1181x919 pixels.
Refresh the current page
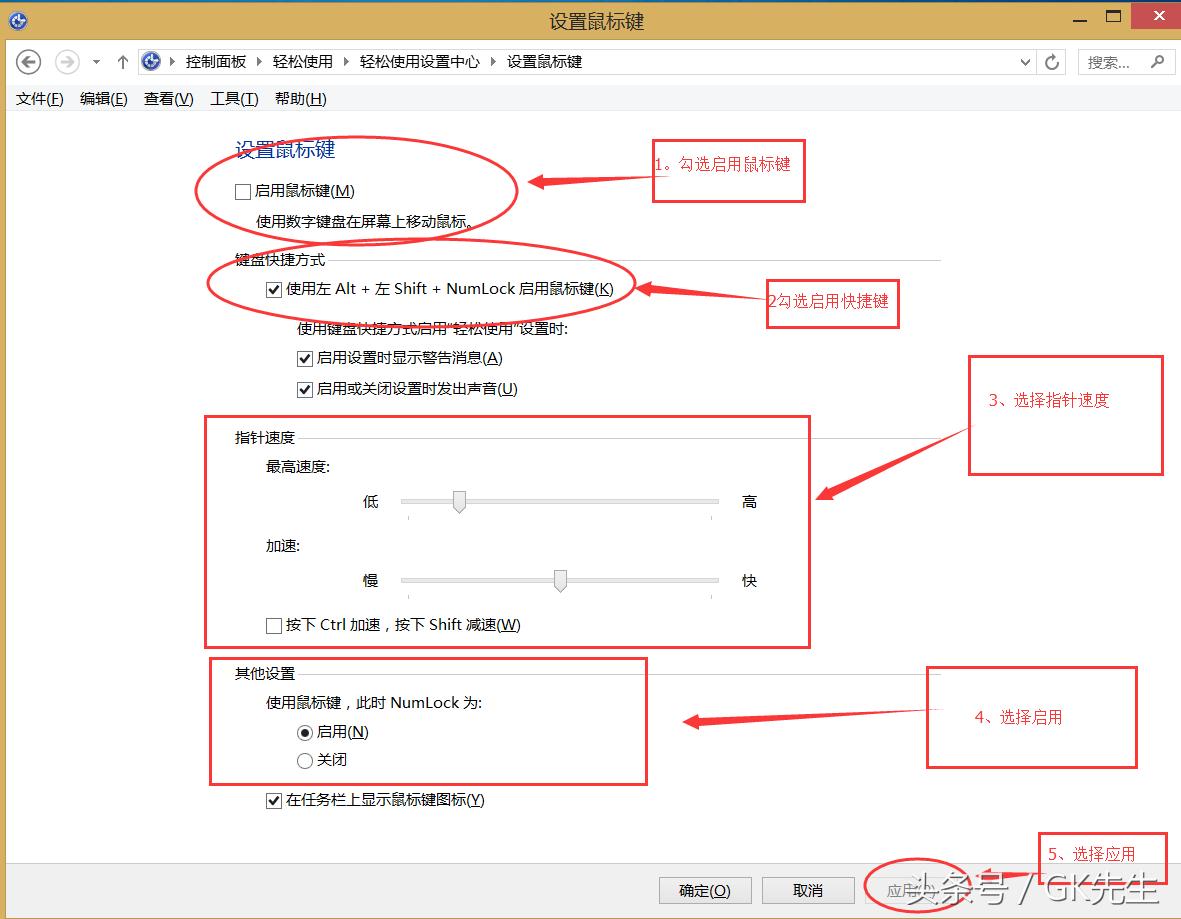tap(1051, 61)
